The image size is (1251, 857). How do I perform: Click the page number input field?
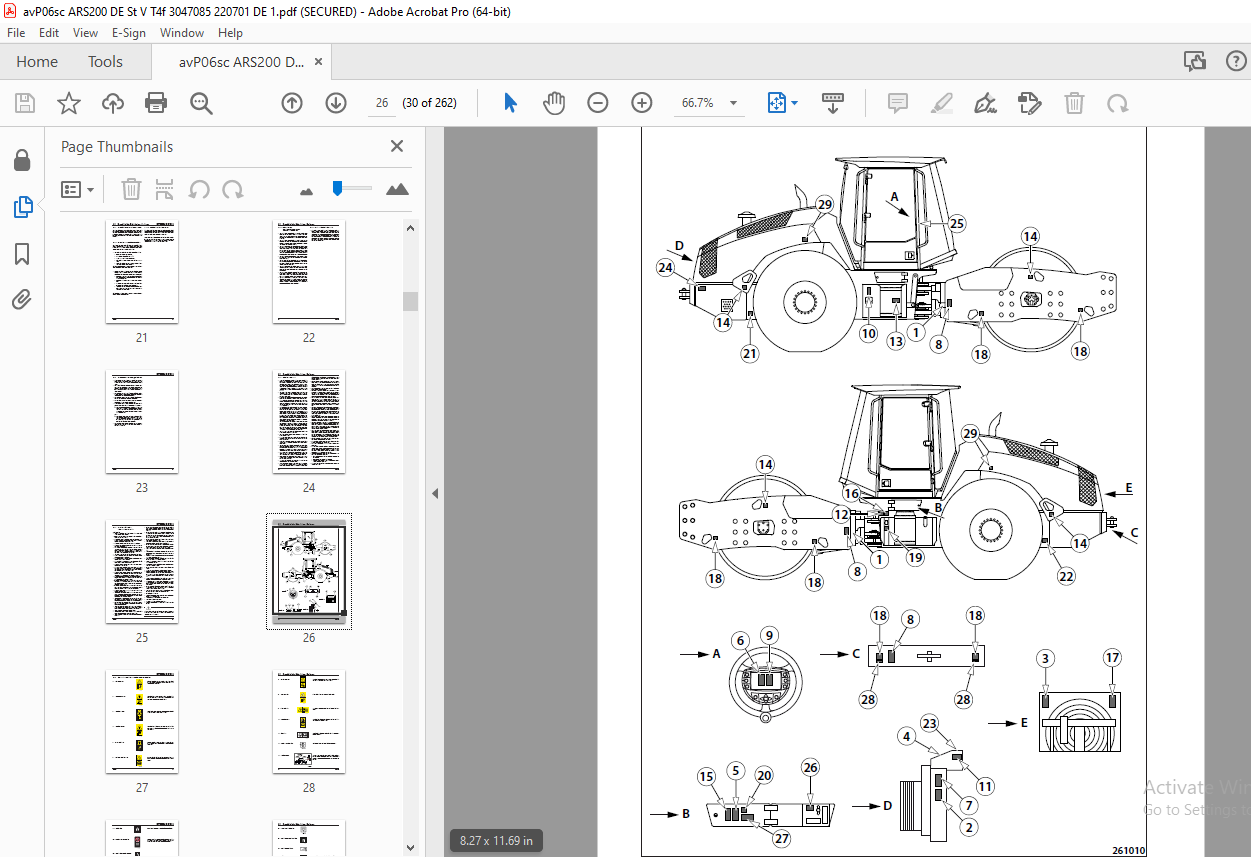[x=382, y=103]
